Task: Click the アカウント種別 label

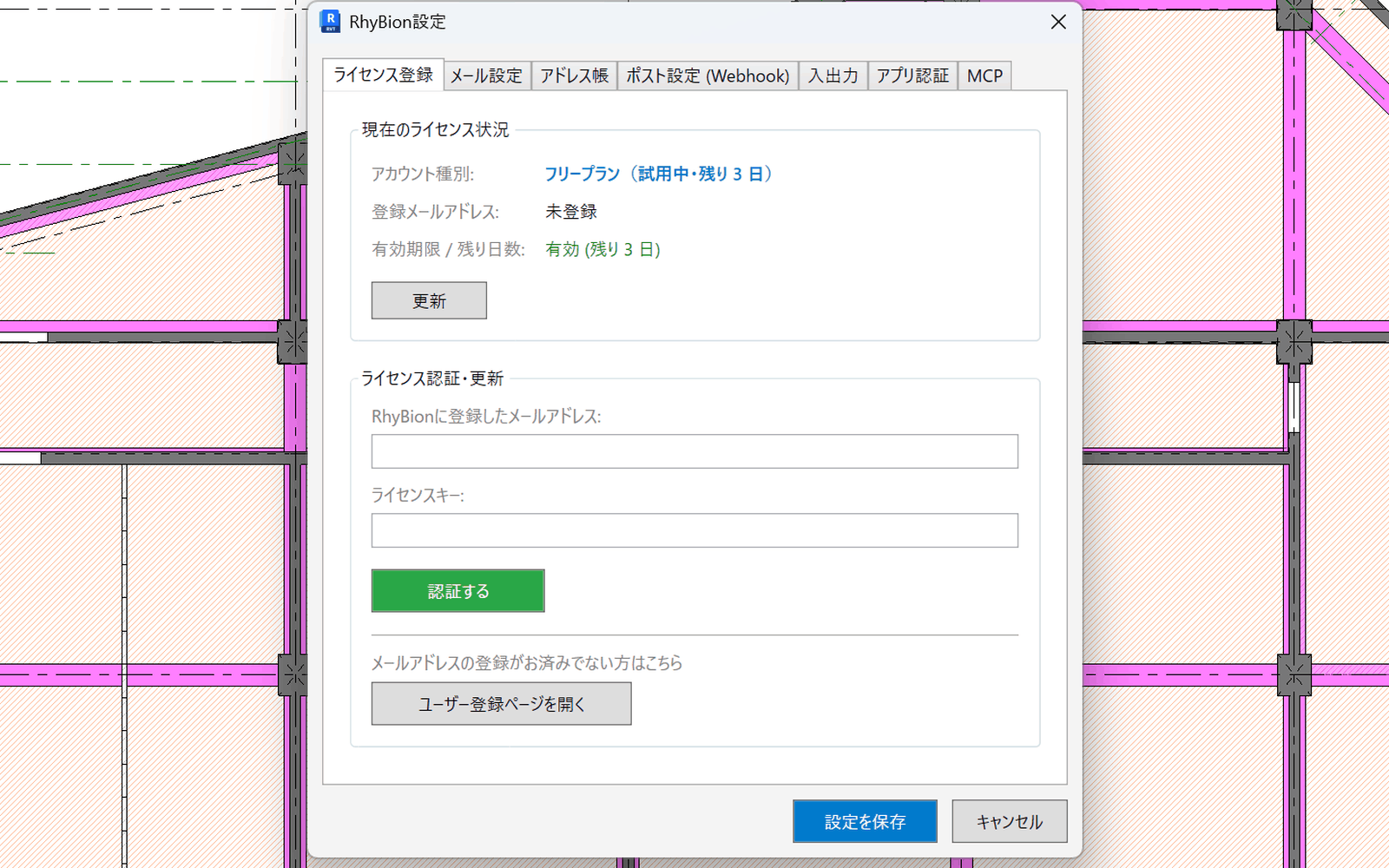Action: click(423, 174)
